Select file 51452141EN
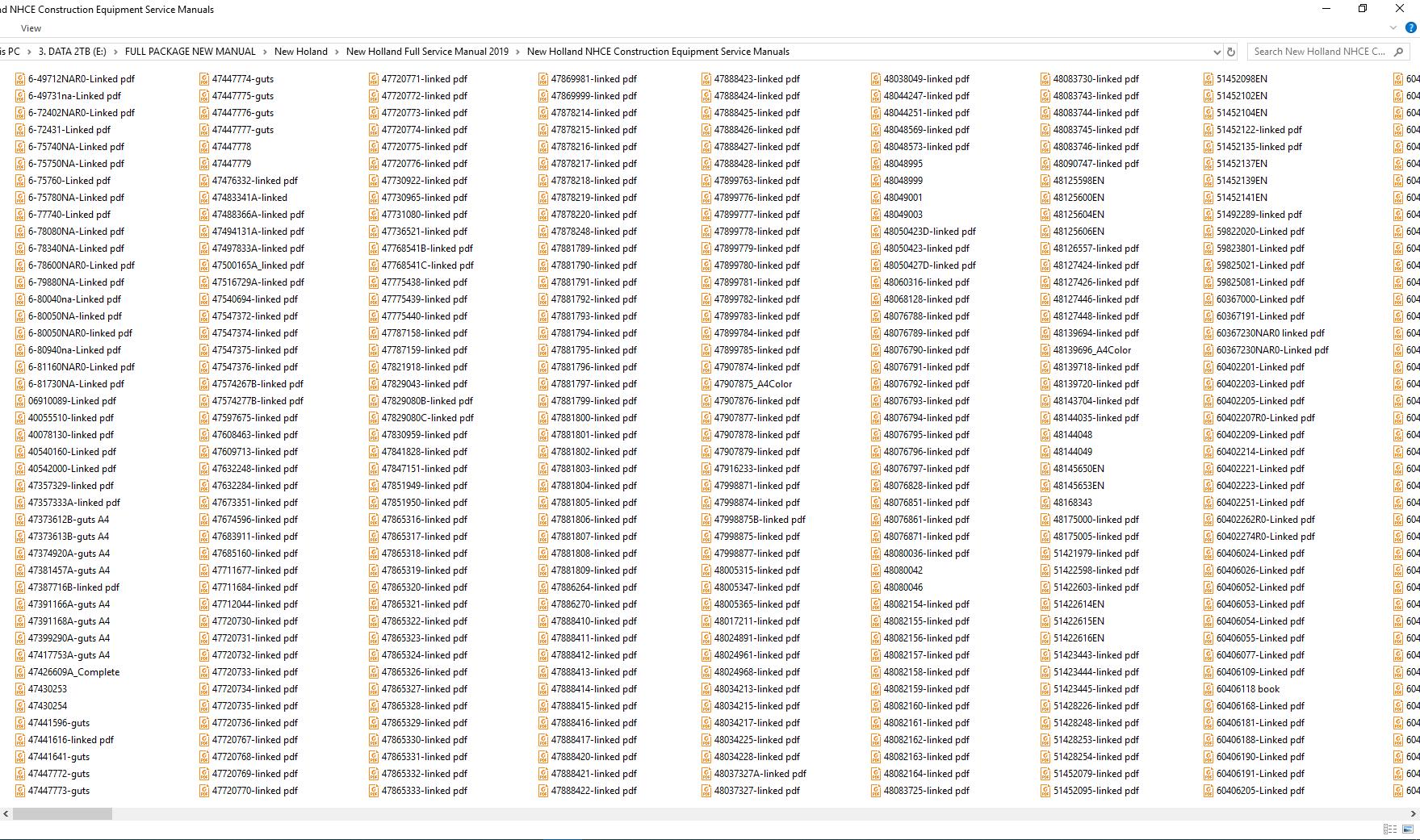Screen dimensions: 1420x840 1236,198
